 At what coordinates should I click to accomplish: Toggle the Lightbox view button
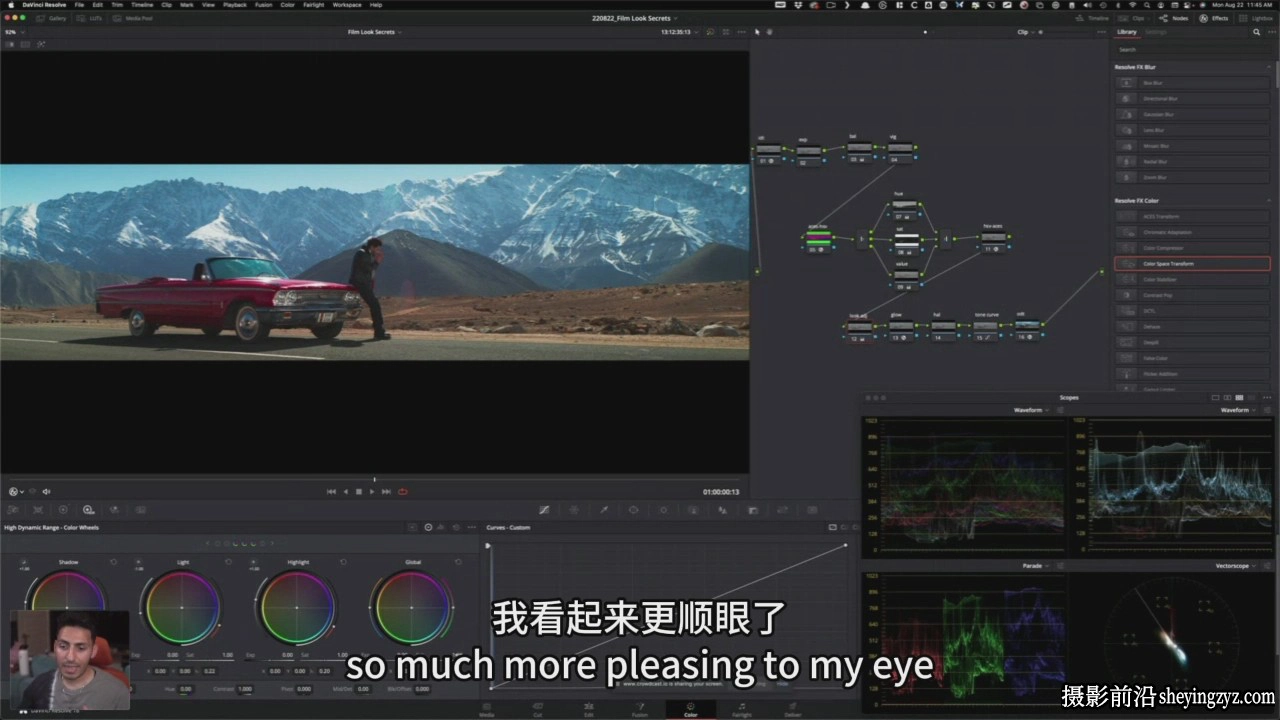point(1257,18)
